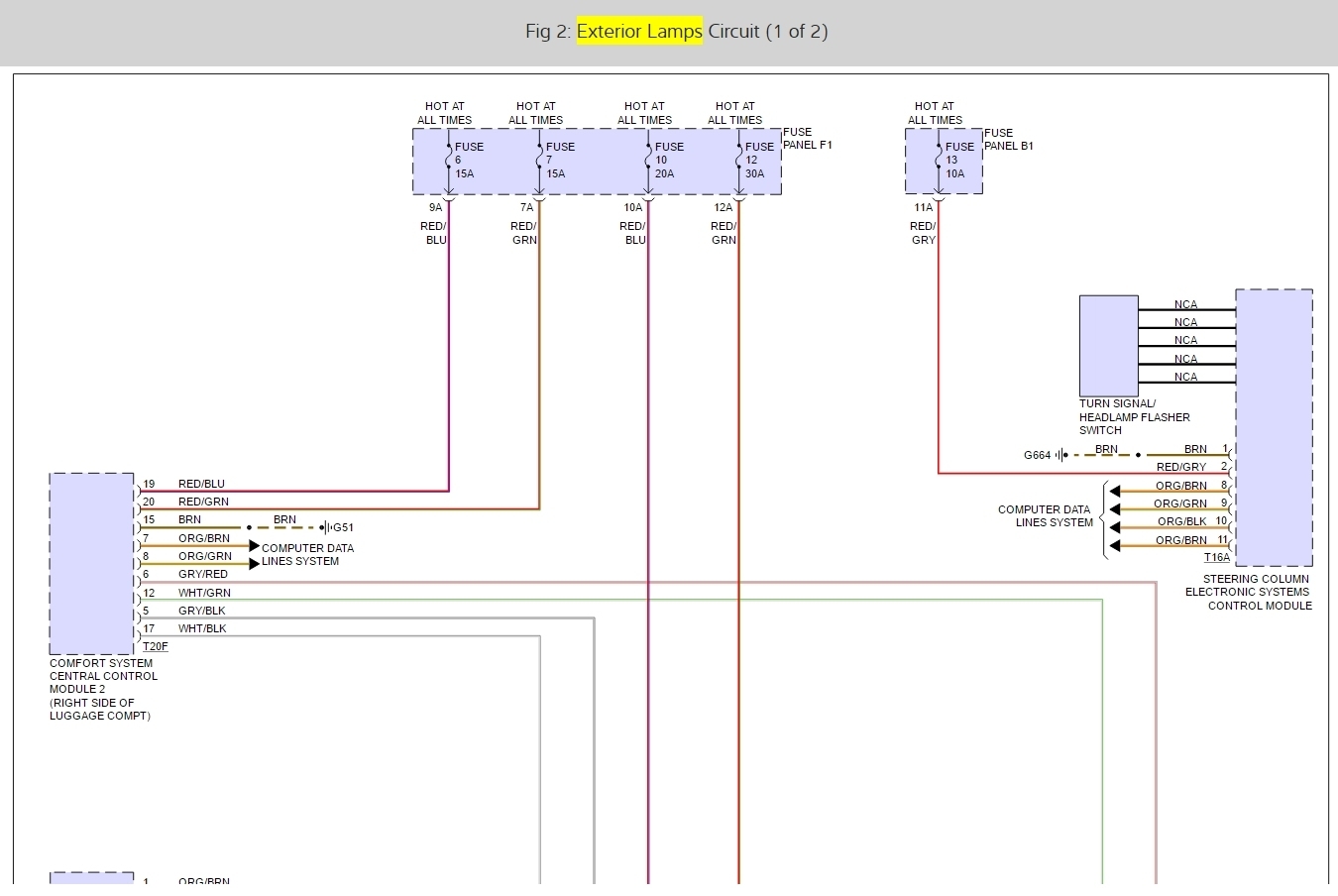Viewport: 1338px width, 896px height.
Task: Click the Computer Data Lines System arrow near pin 7
Action: click(x=254, y=544)
